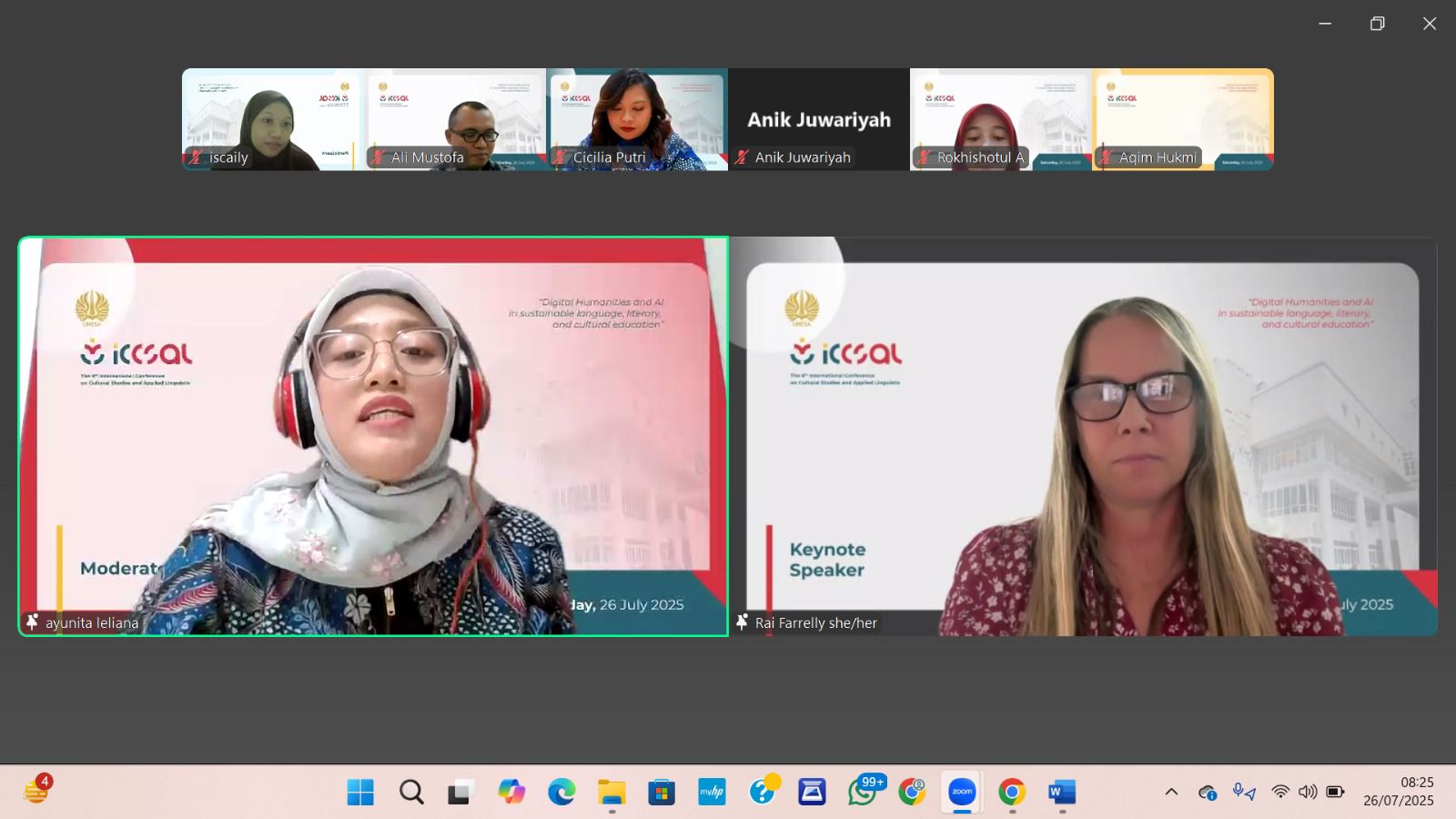Open the Windows Start menu
1456x819 pixels.
(360, 793)
